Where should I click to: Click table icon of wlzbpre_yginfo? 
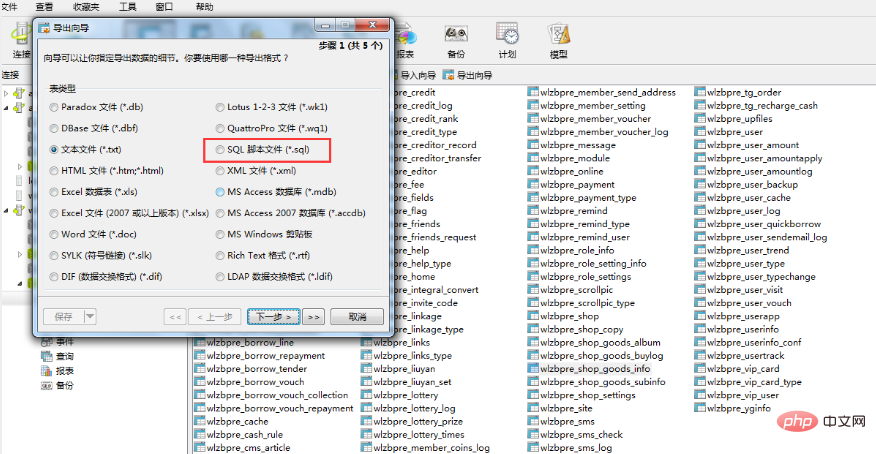[x=700, y=408]
